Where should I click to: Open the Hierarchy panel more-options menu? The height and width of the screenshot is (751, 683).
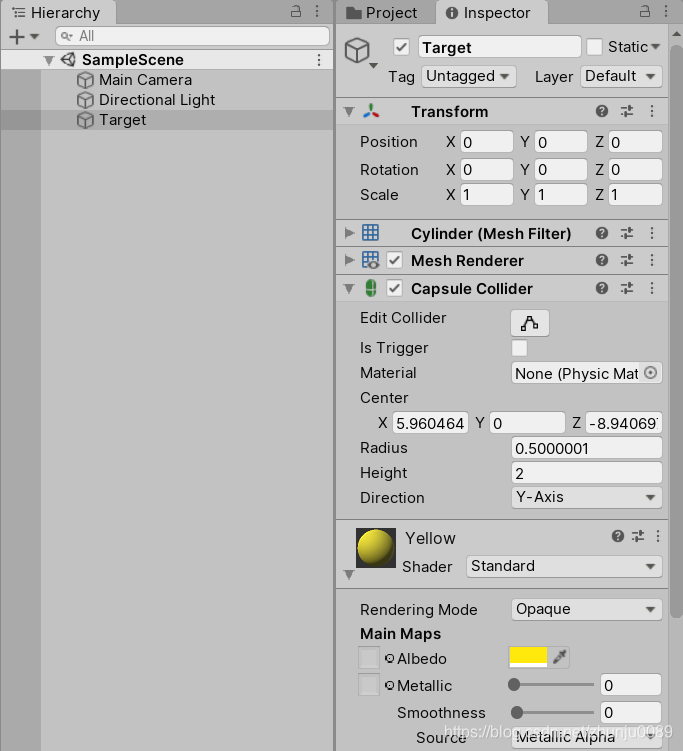[x=317, y=11]
